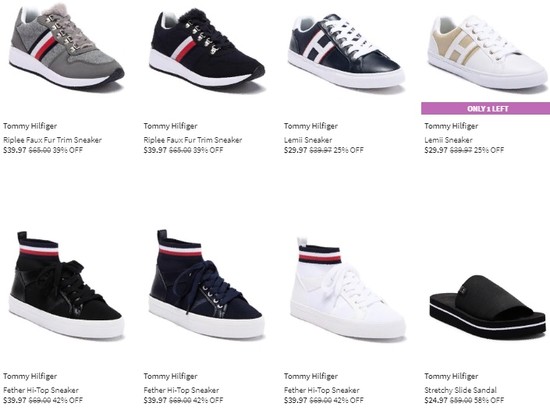Select Stretchy Slide Sandal product title
This screenshot has width=550, height=410.
point(461,390)
